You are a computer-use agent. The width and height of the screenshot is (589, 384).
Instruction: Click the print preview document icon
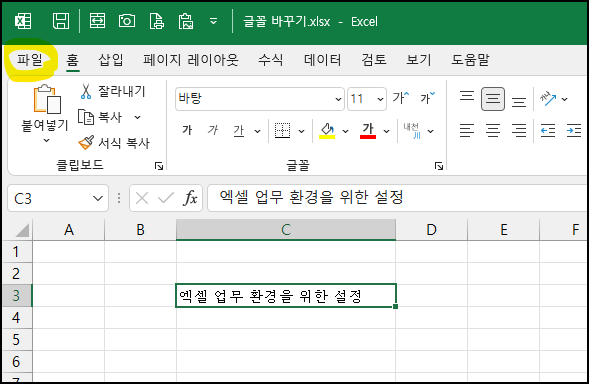pos(157,21)
